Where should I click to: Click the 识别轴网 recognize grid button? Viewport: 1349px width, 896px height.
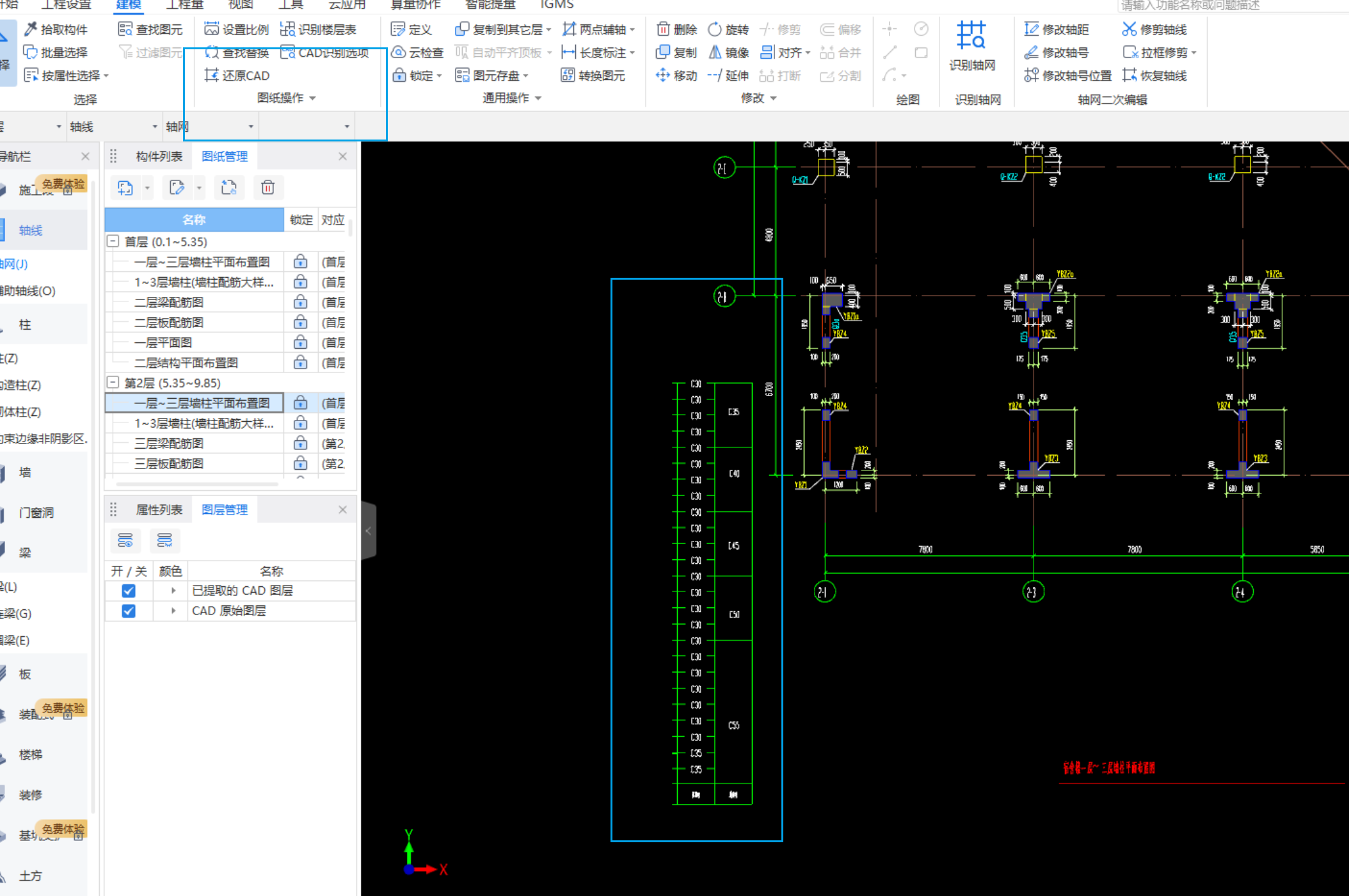coord(972,45)
